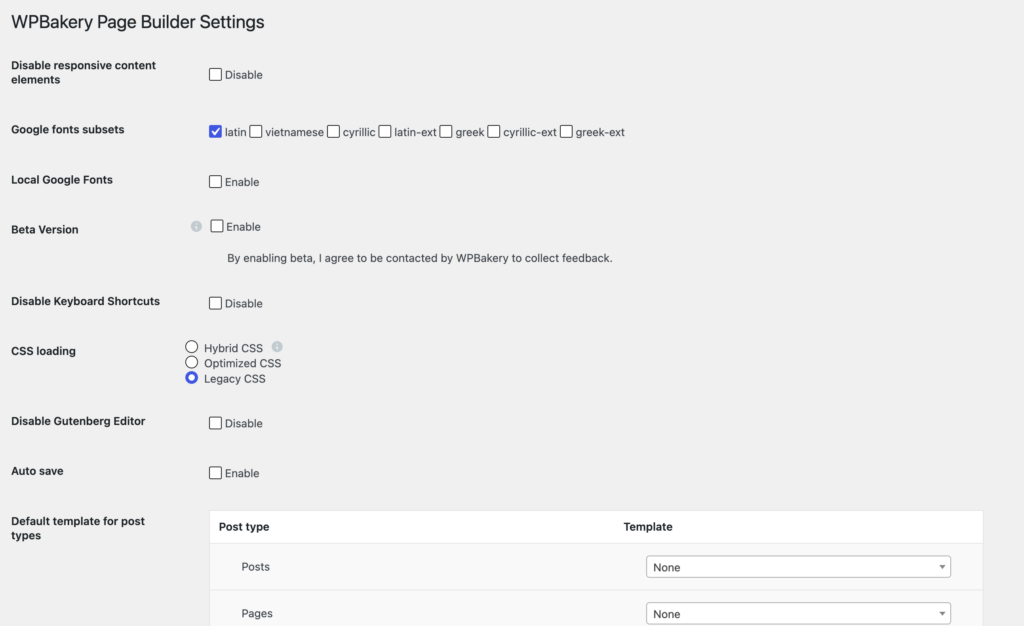1024x626 pixels.
Task: Tick the greek fonts subset checkbox
Action: tap(446, 131)
